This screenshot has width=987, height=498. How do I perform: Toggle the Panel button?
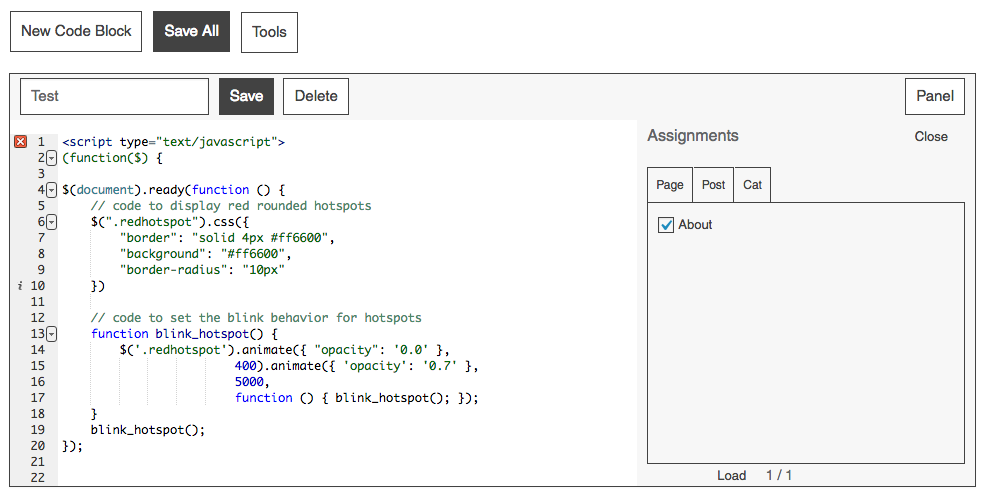pyautogui.click(x=935, y=96)
